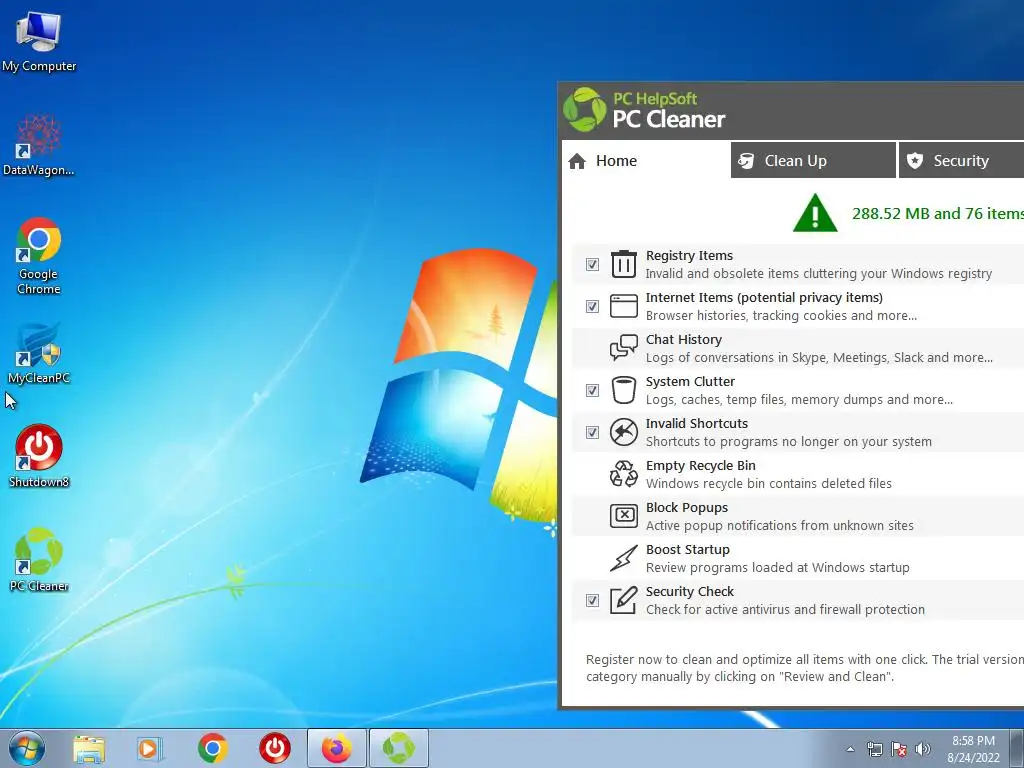Switch to the Clean Up tab
The height and width of the screenshot is (768, 1024).
[x=813, y=161]
